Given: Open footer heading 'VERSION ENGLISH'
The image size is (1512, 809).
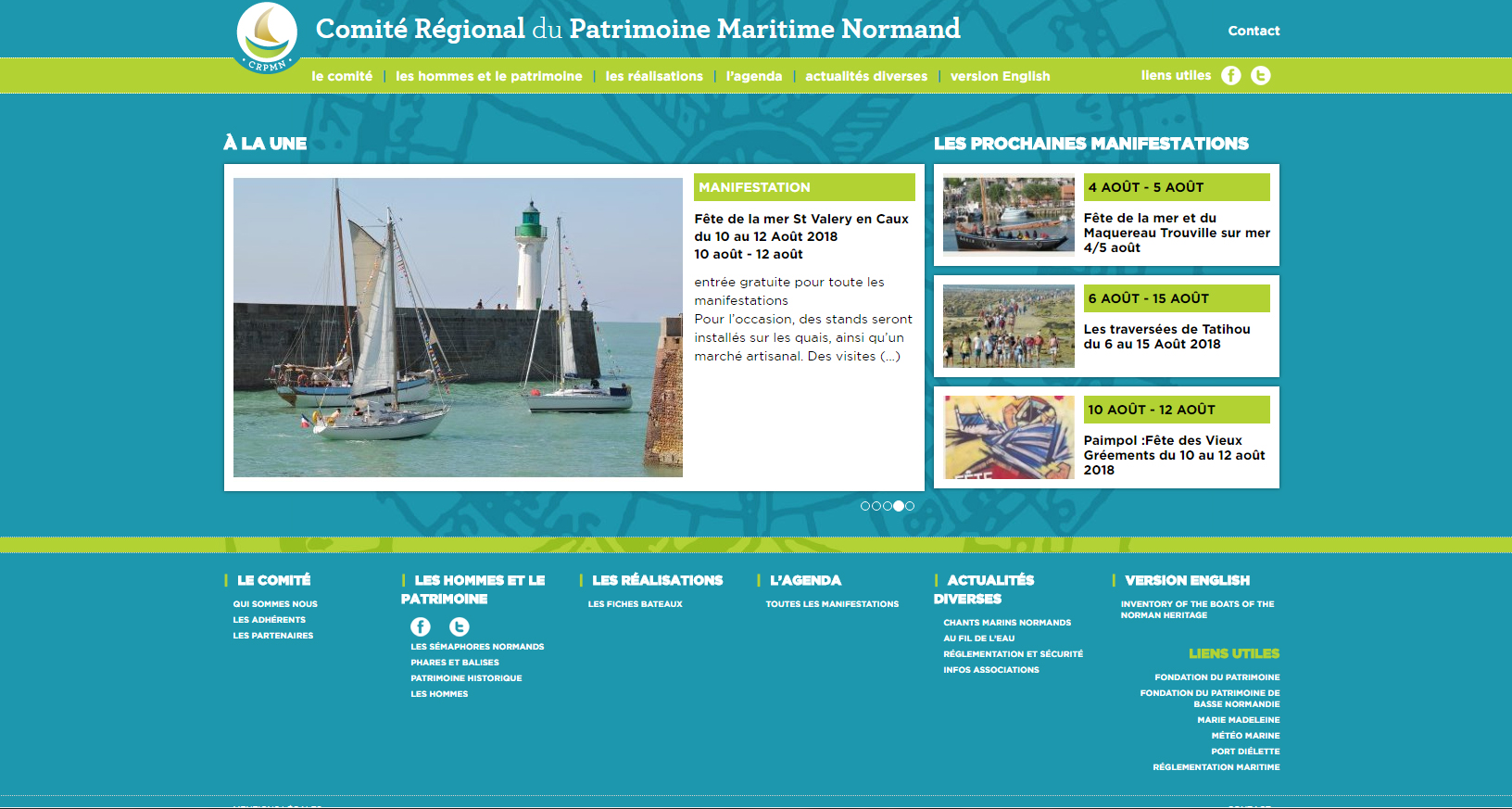Looking at the screenshot, I should [1188, 580].
